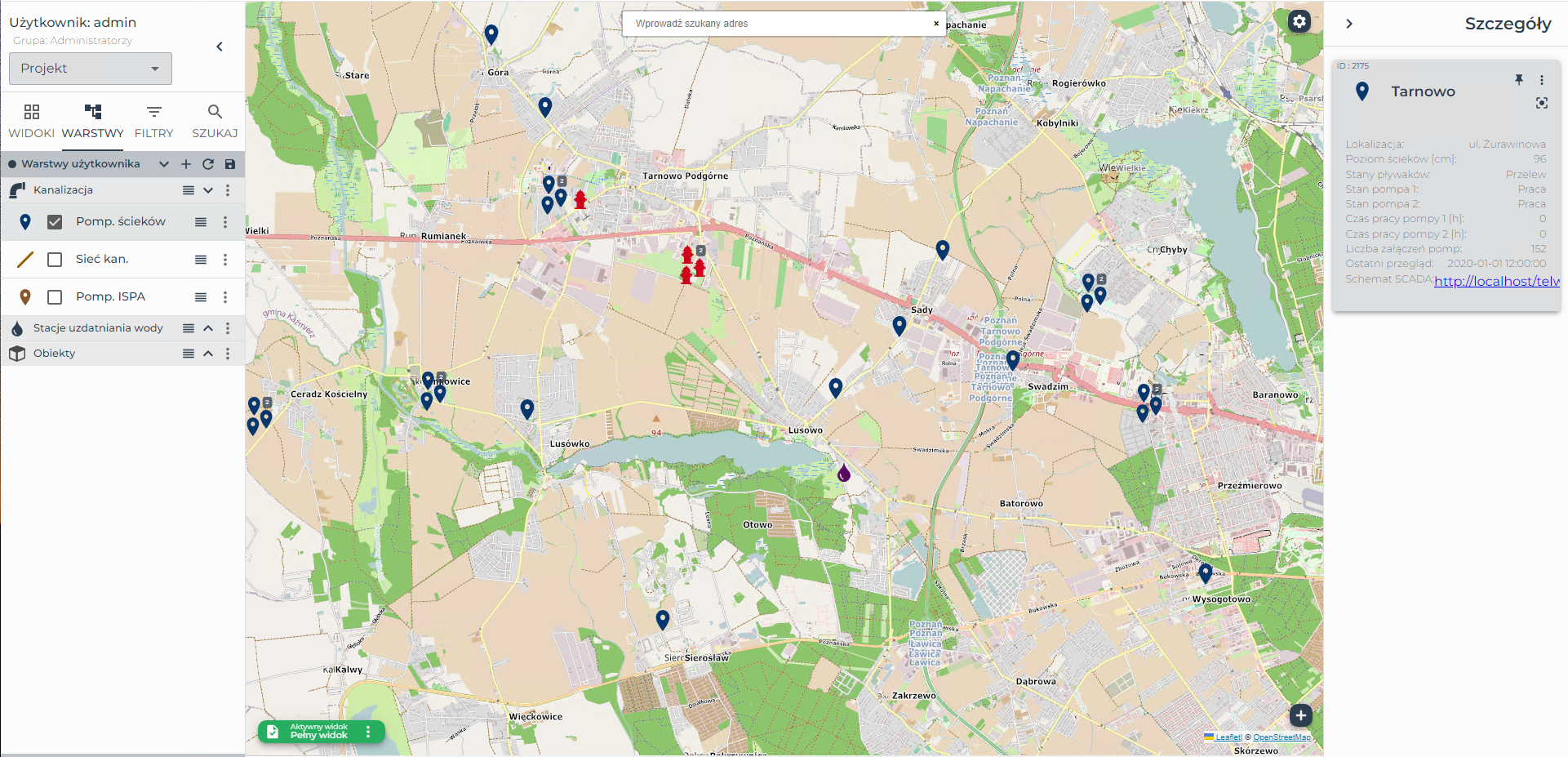This screenshot has height=757, width=1568.
Task: Pin the Tarnowo details card
Action: coord(1519,79)
